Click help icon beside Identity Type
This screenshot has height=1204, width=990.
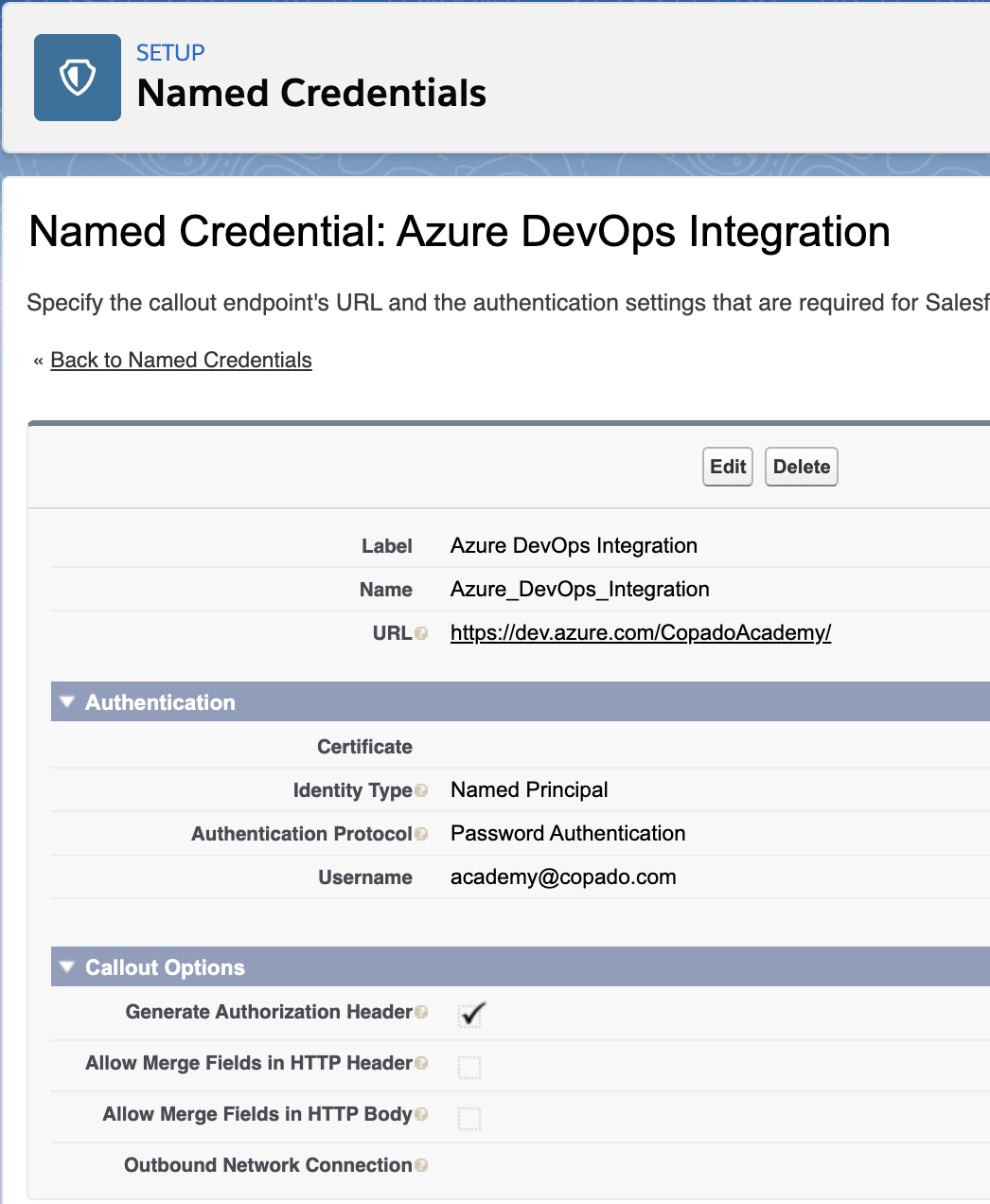point(421,790)
